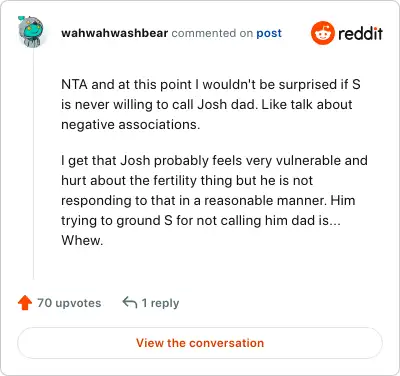The height and width of the screenshot is (376, 400).
Task: Click 'negative associations' text line
Action: [x=130, y=124]
